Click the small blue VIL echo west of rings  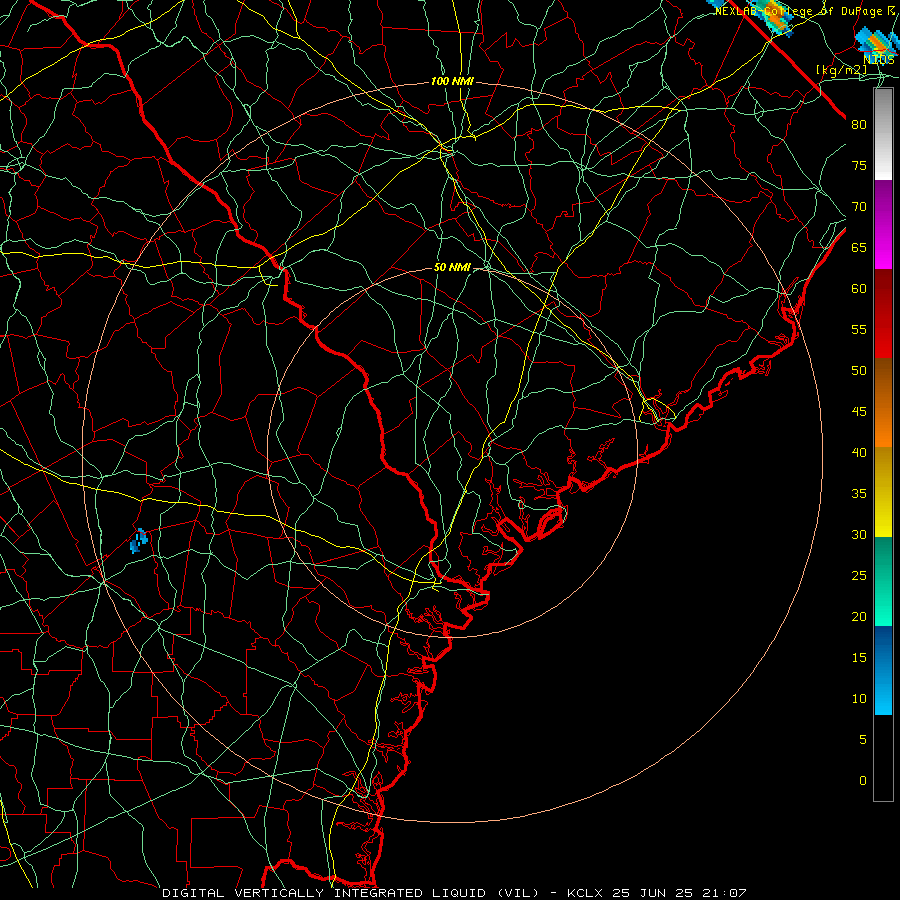pyautogui.click(x=138, y=541)
